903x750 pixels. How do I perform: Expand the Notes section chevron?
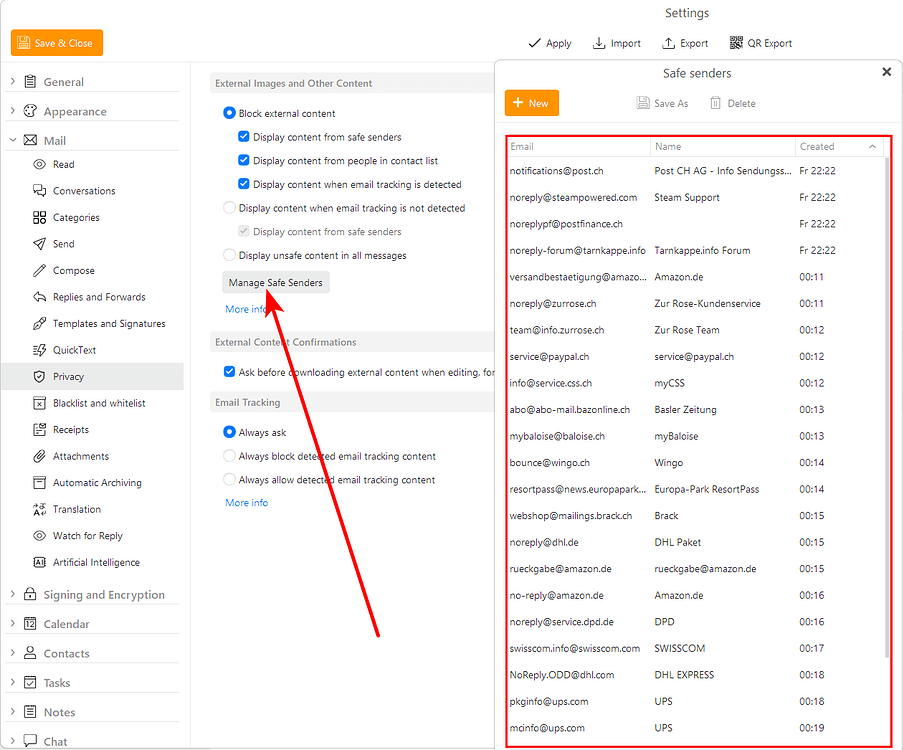pyautogui.click(x=13, y=711)
